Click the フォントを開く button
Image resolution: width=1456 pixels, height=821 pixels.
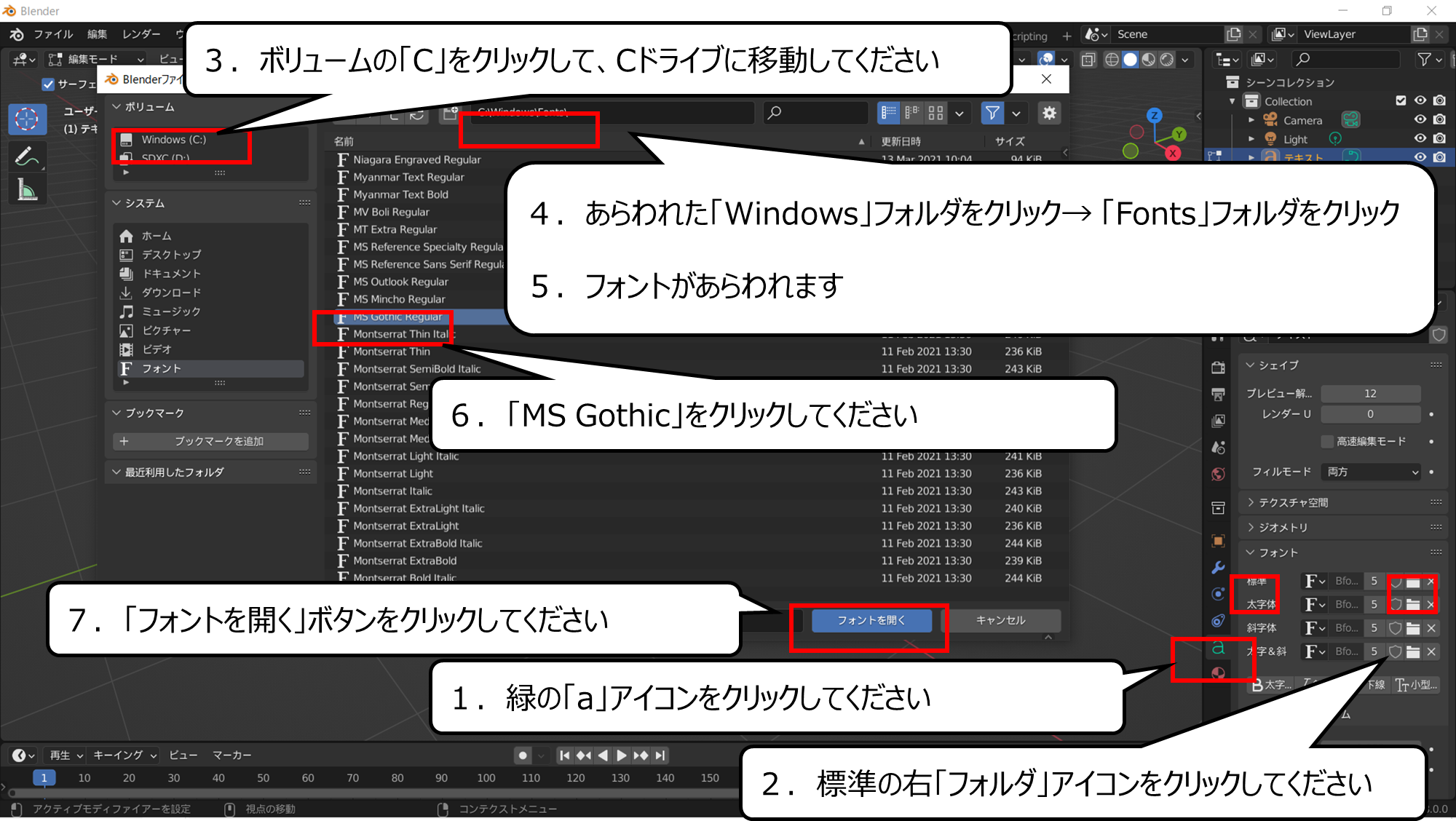point(871,620)
